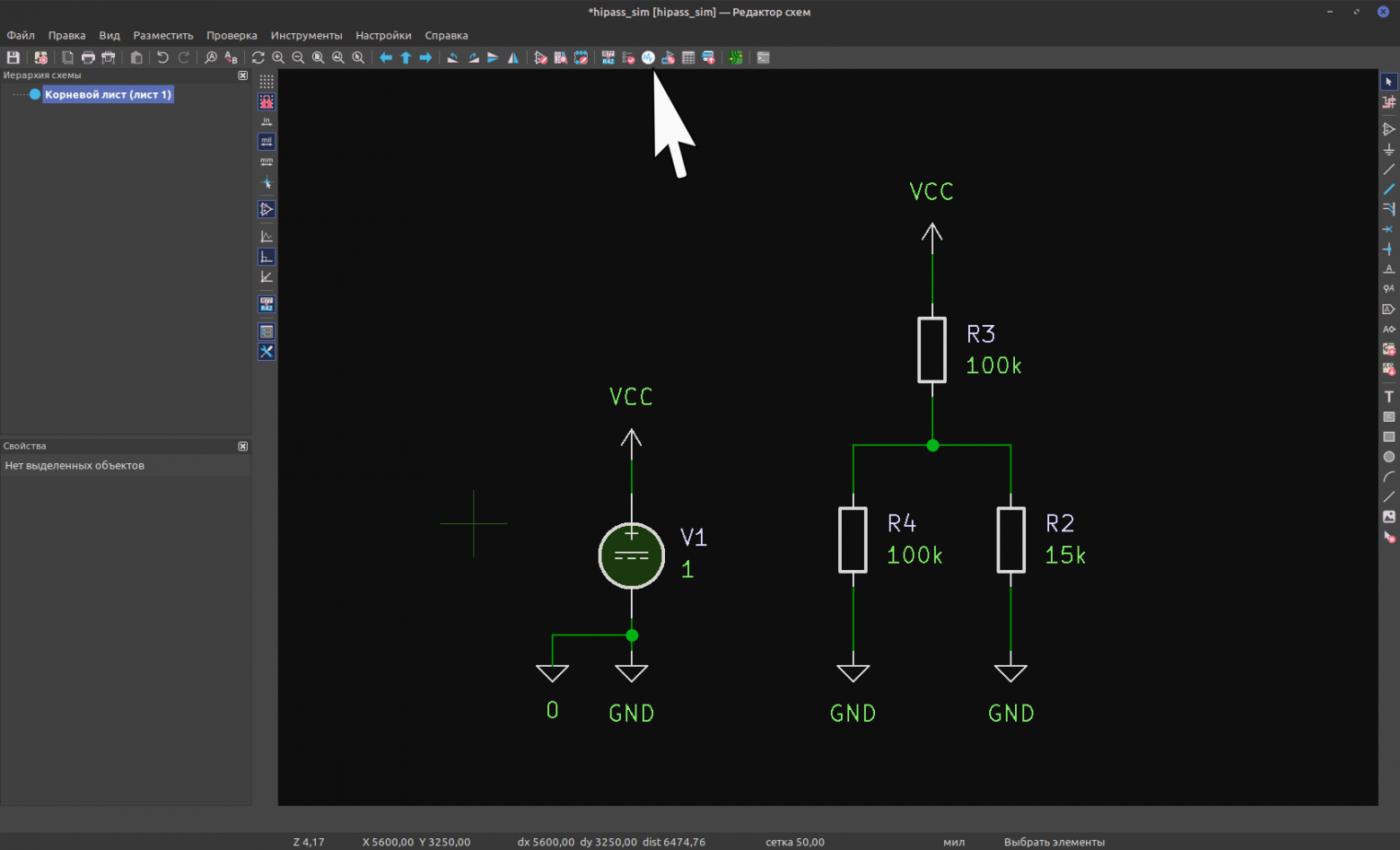Click the open PCB editor icon
The image size is (1400, 850).
(x=735, y=57)
